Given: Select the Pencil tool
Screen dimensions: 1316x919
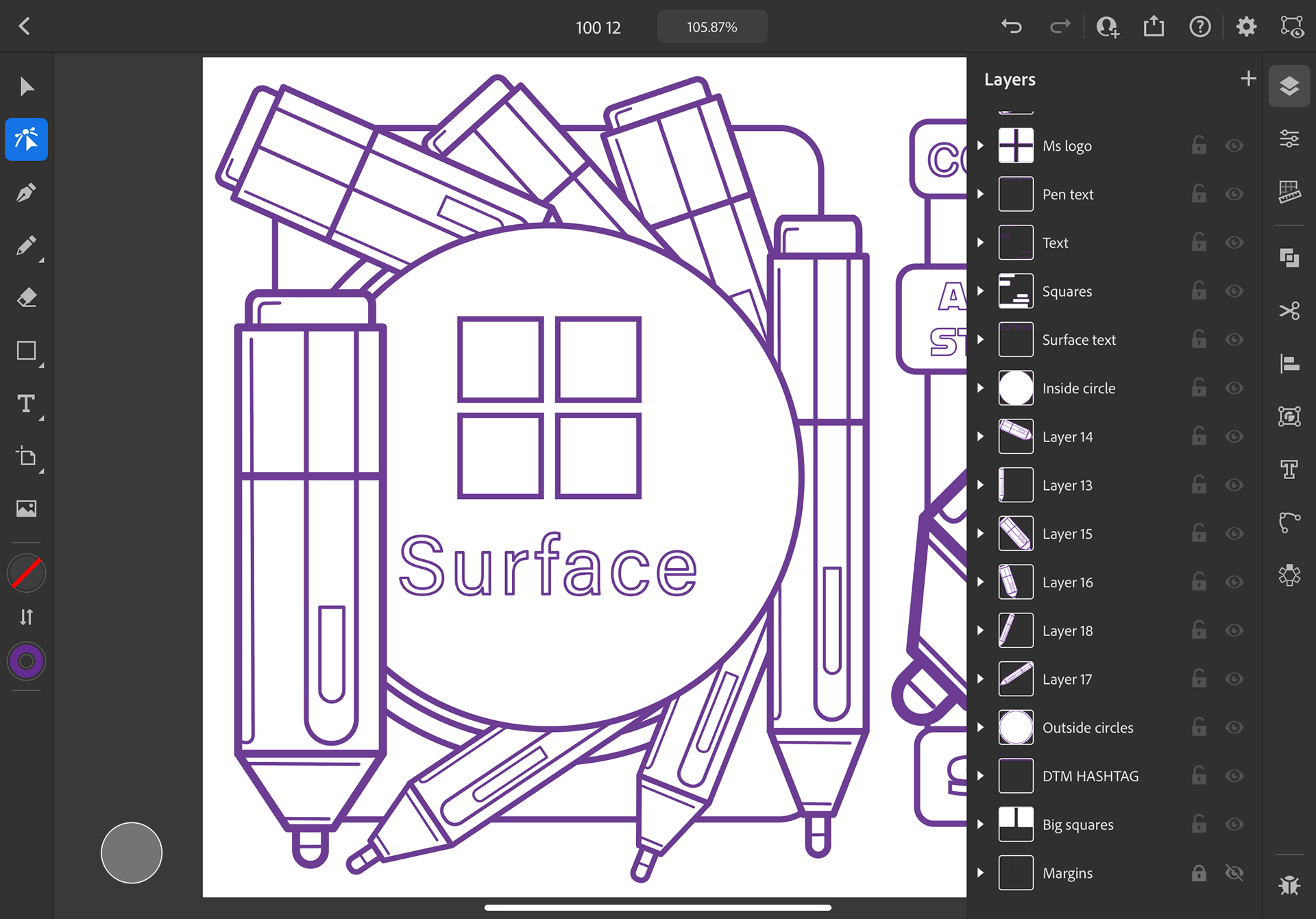Looking at the screenshot, I should tap(26, 245).
